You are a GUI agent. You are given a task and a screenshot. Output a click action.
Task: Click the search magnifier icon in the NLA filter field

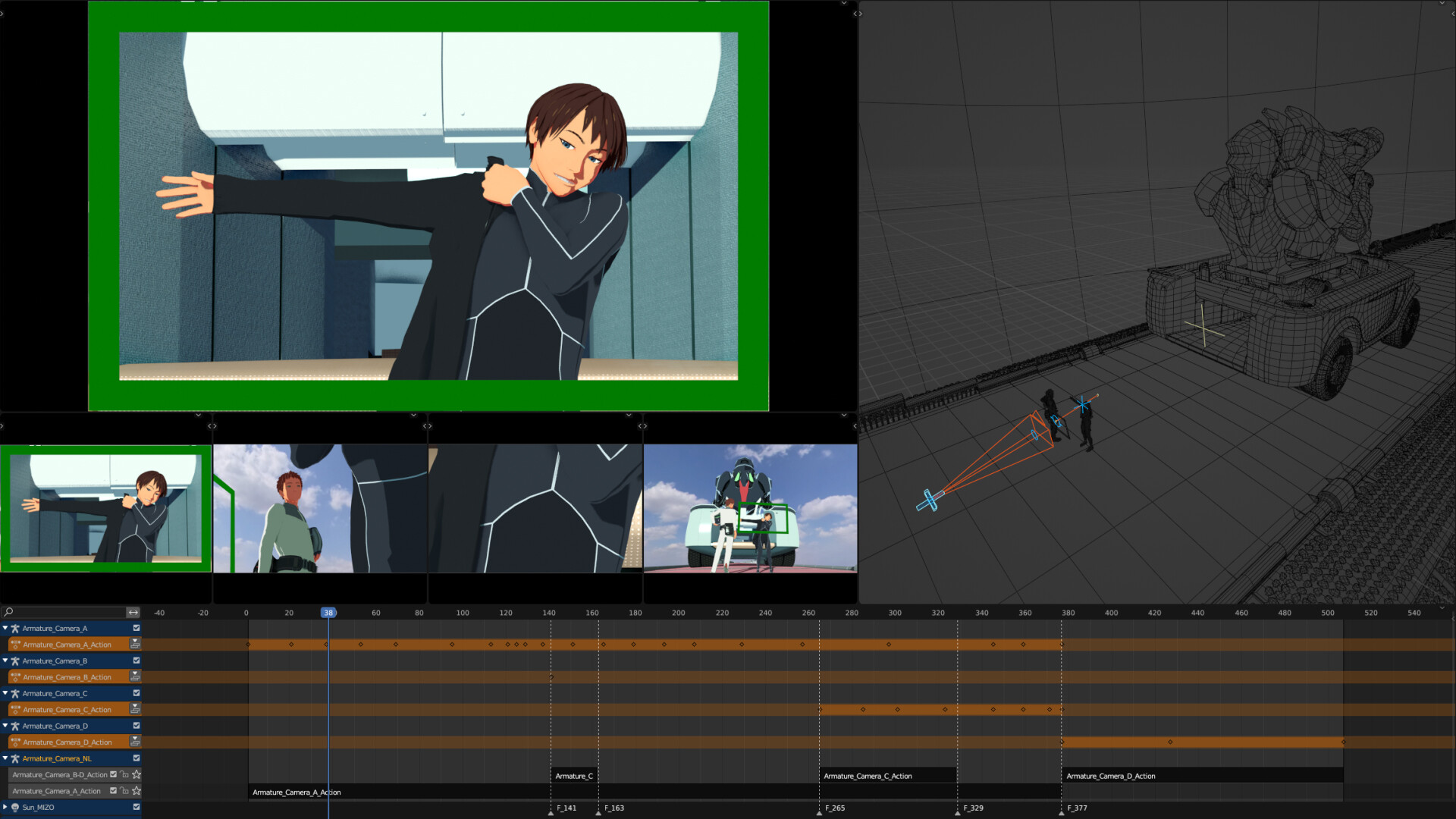[7, 613]
